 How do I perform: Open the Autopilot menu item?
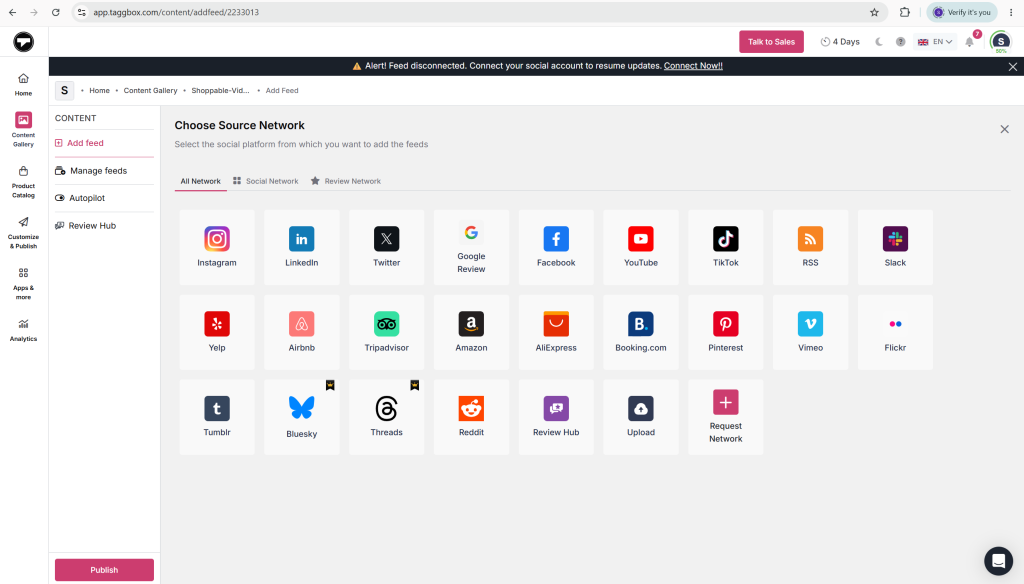[104, 198]
